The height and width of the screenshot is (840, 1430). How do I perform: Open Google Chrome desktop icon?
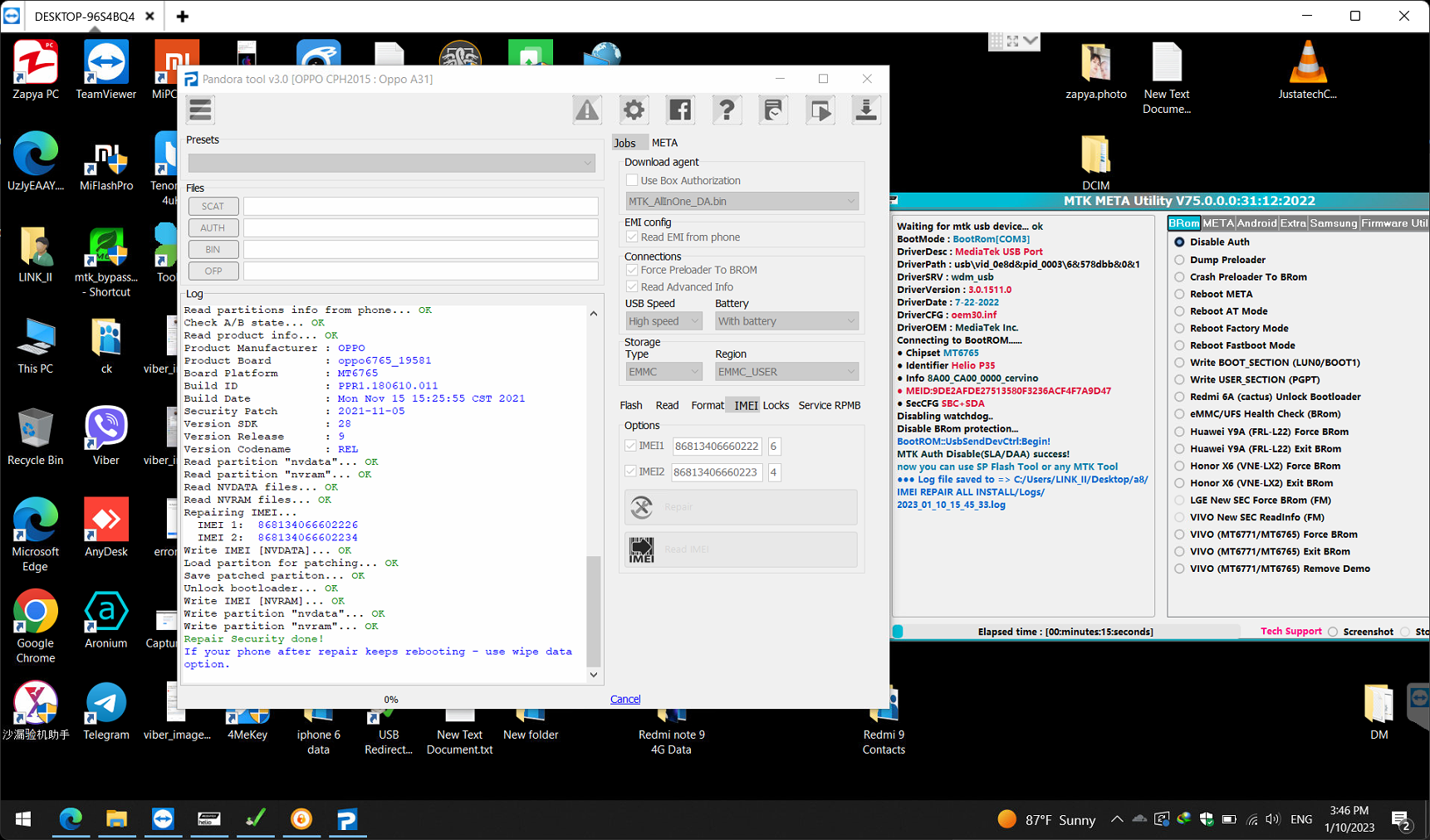(x=36, y=627)
